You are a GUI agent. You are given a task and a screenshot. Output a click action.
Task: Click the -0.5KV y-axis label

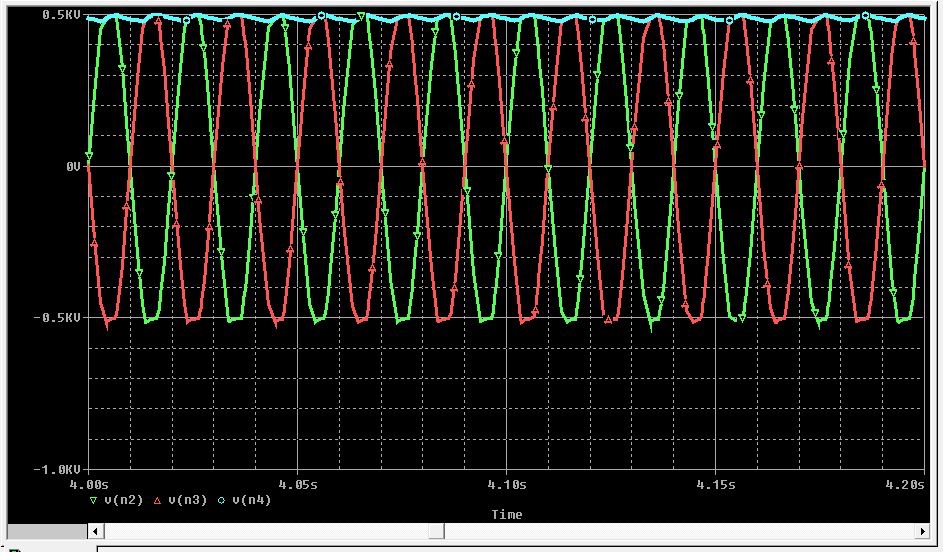pyautogui.click(x=58, y=318)
